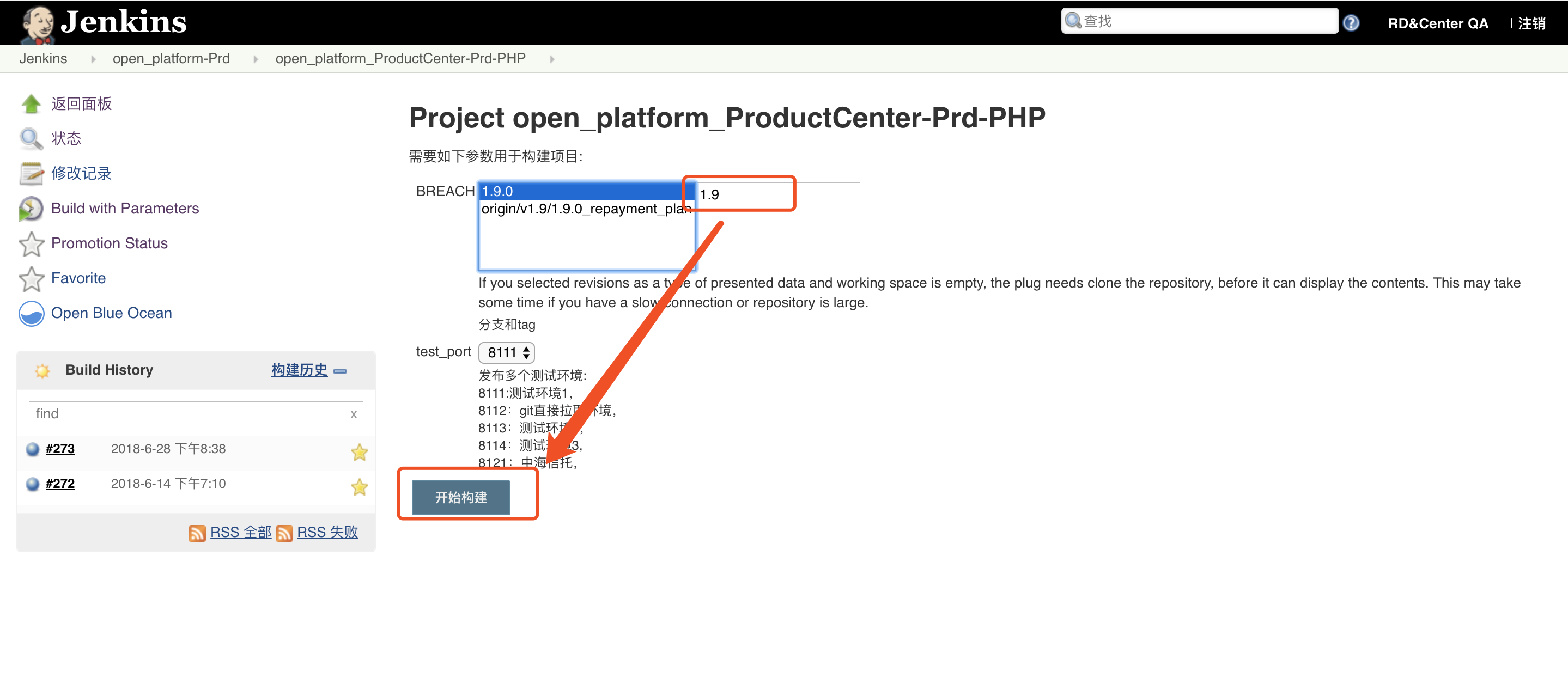
Task: Click the RSS 全部 feed icon
Action: click(x=197, y=533)
